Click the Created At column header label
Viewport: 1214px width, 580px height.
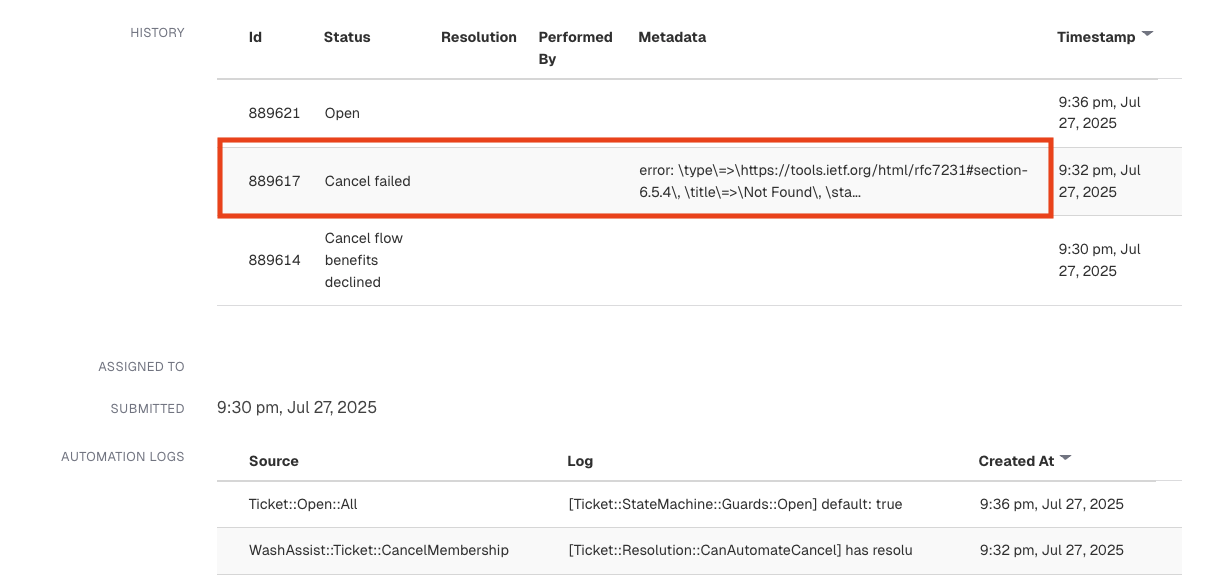1016,461
